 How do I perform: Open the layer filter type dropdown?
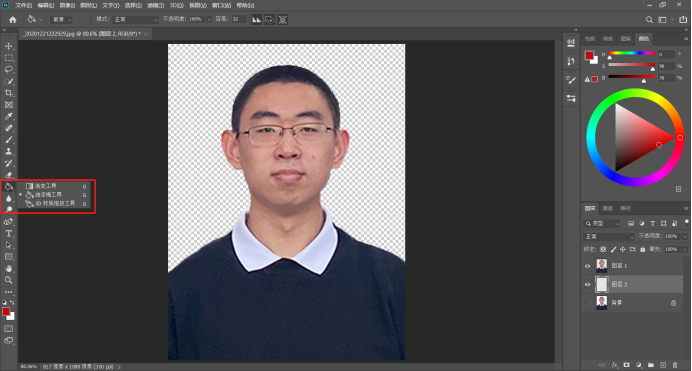tap(602, 224)
